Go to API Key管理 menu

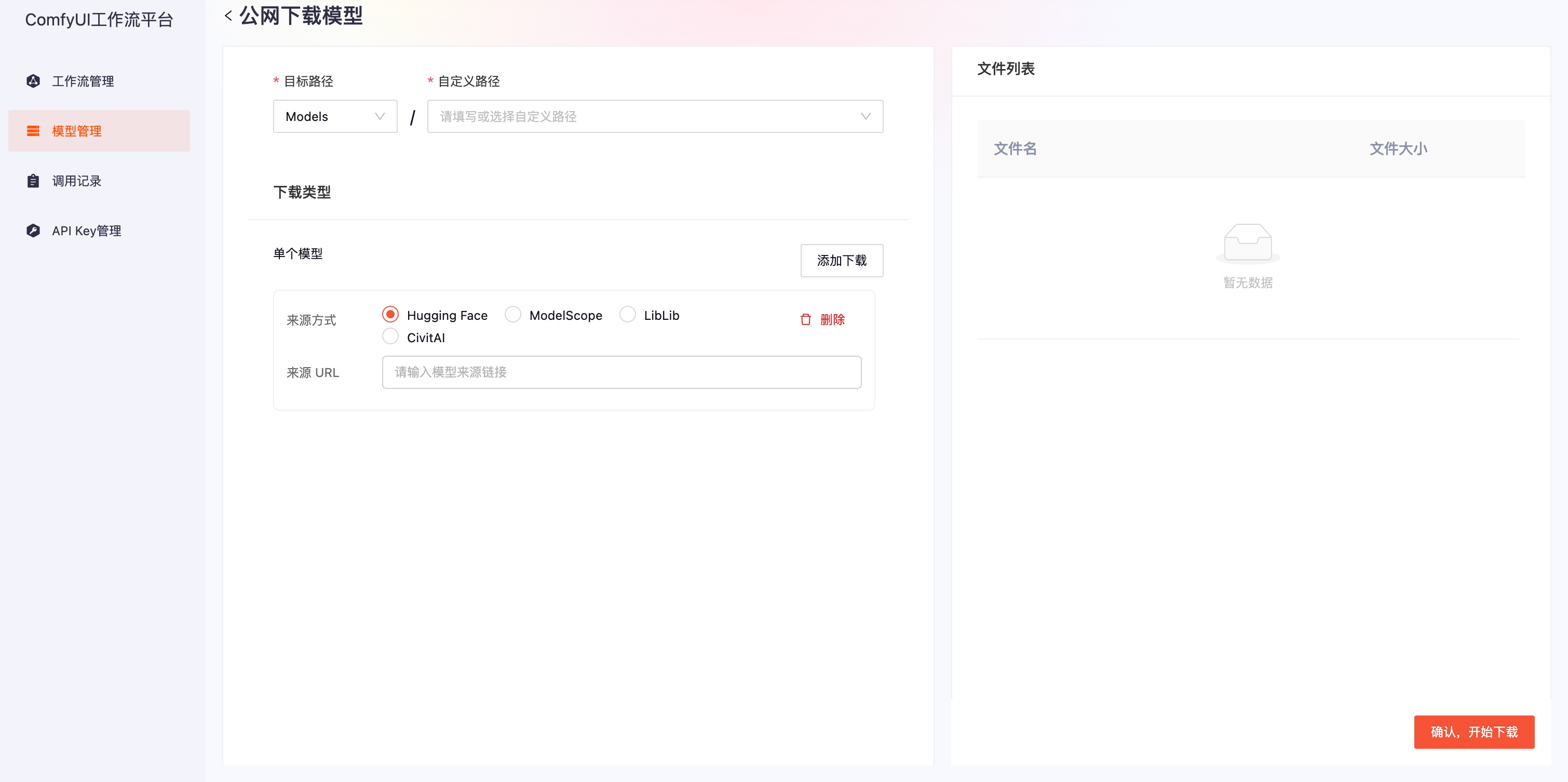point(86,231)
